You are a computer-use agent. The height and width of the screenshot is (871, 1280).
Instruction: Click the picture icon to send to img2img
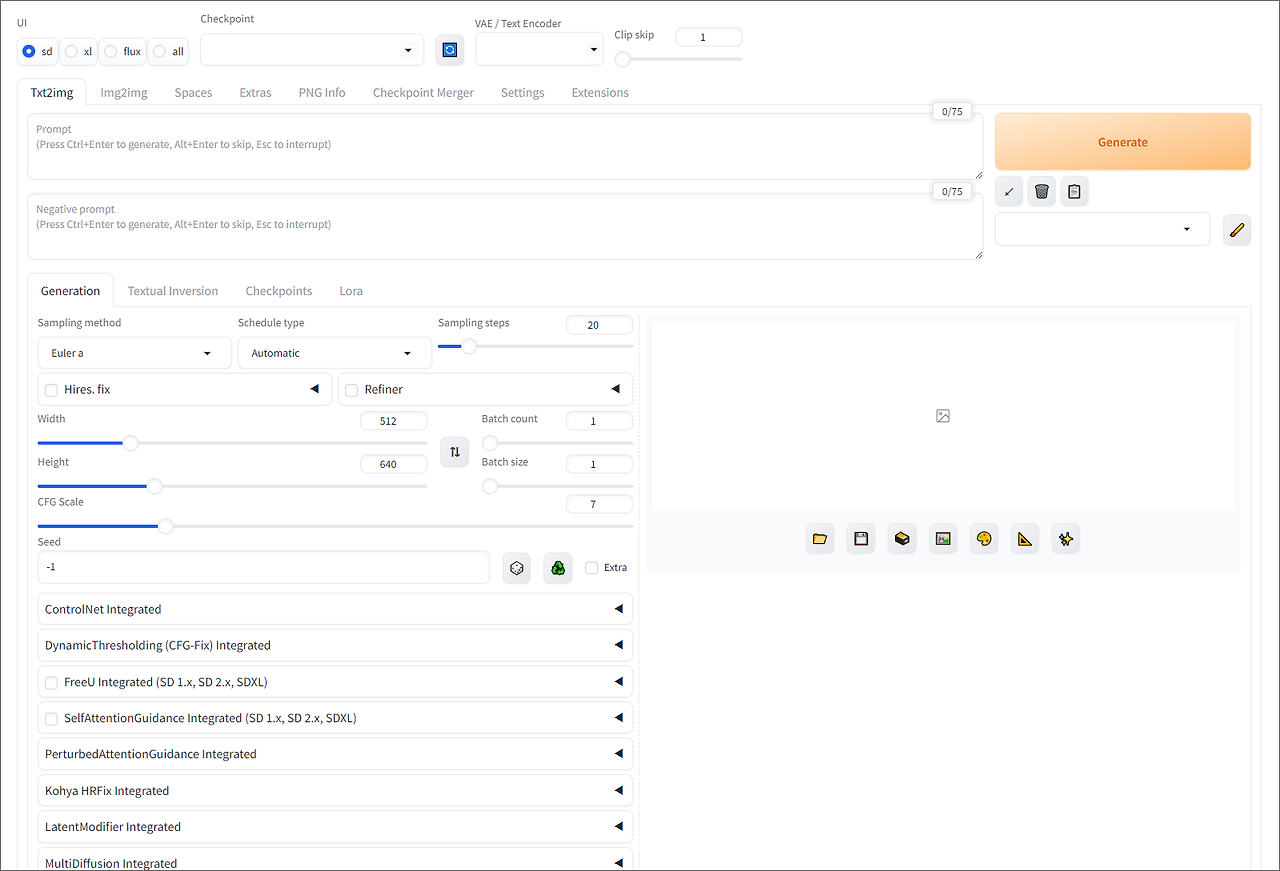943,539
